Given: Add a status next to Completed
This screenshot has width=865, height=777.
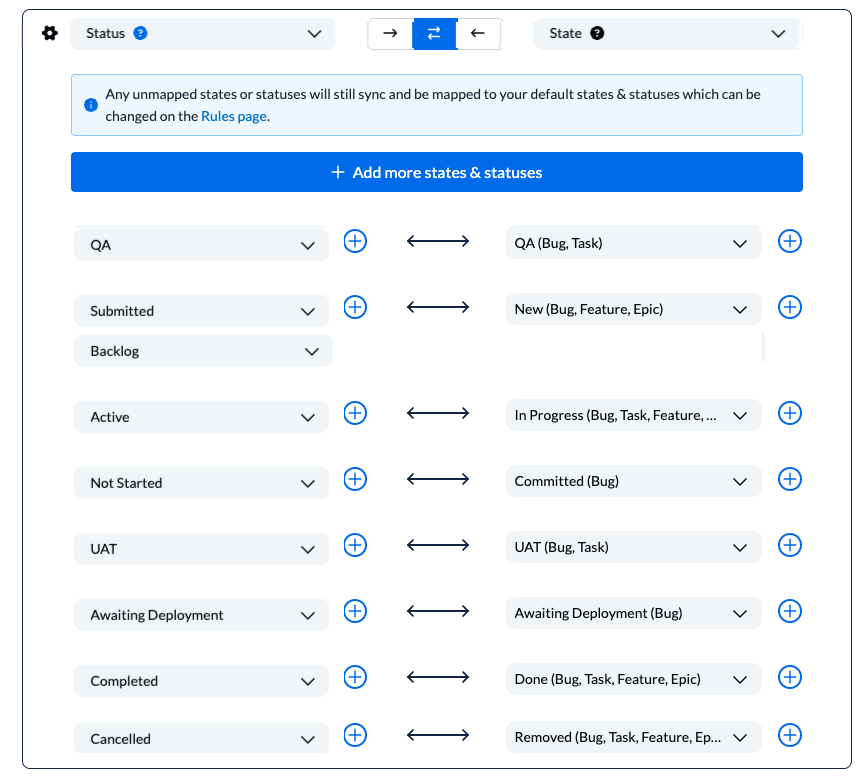Looking at the screenshot, I should 355,677.
